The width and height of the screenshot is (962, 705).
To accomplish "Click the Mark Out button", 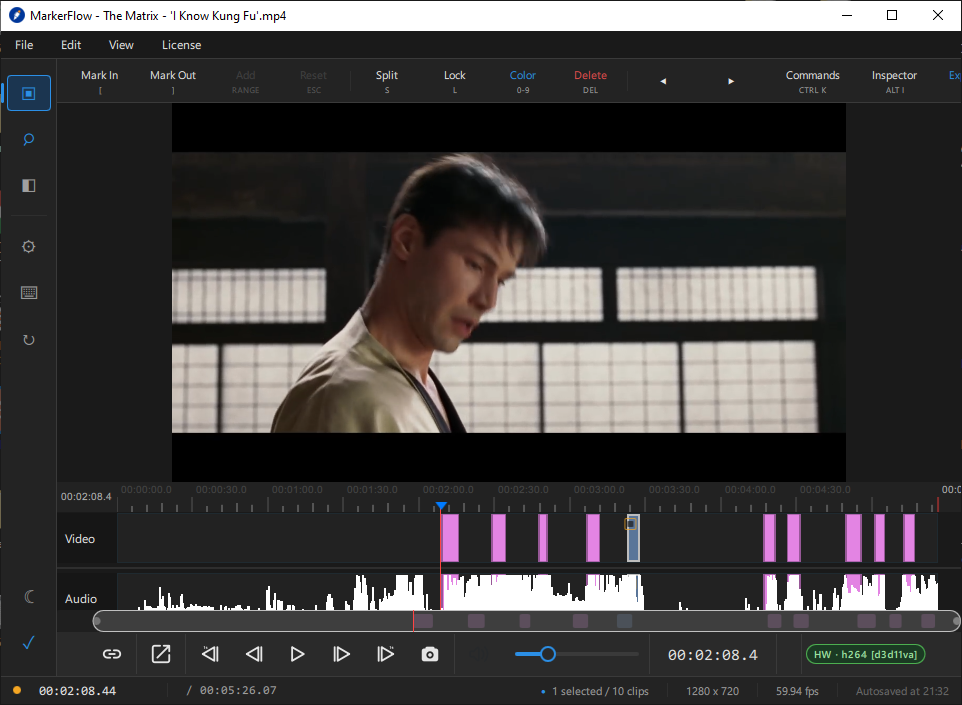I will (x=173, y=81).
